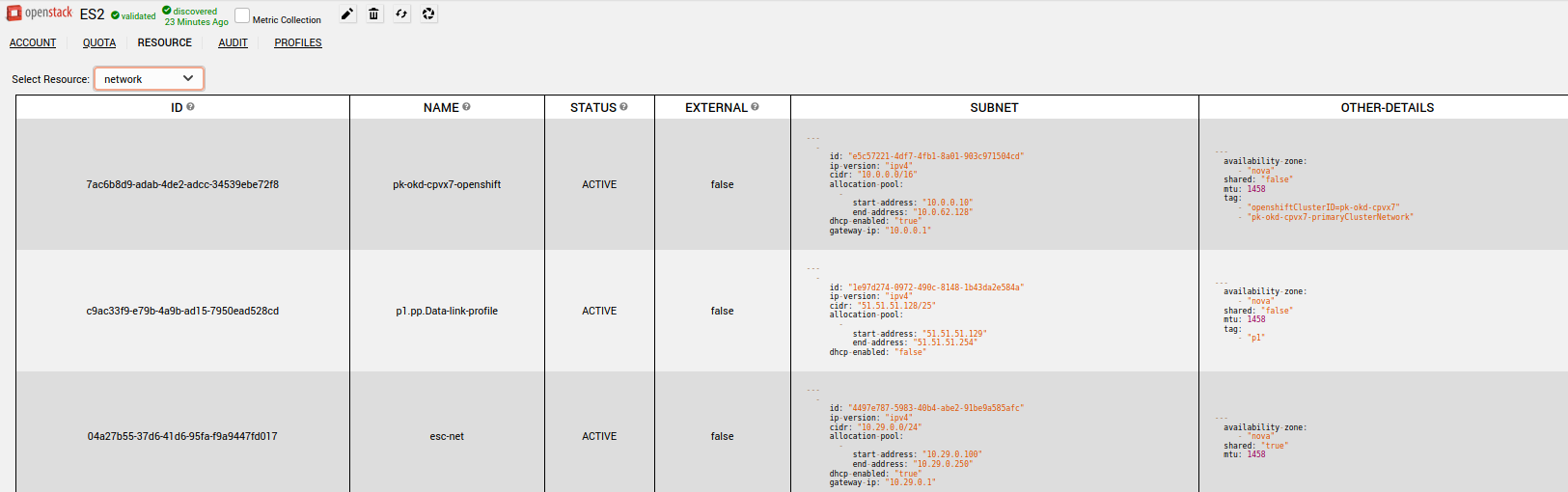Click the esc-net network name cell
The image size is (1568, 492).
point(447,436)
